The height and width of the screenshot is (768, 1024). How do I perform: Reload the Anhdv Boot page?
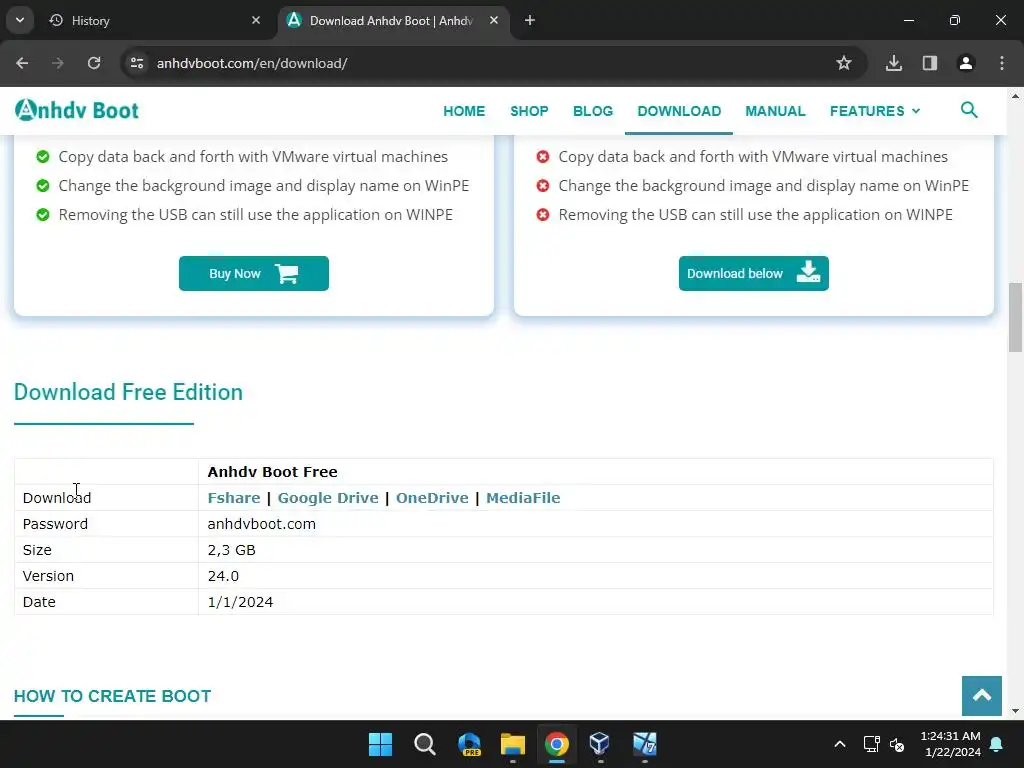(x=94, y=63)
